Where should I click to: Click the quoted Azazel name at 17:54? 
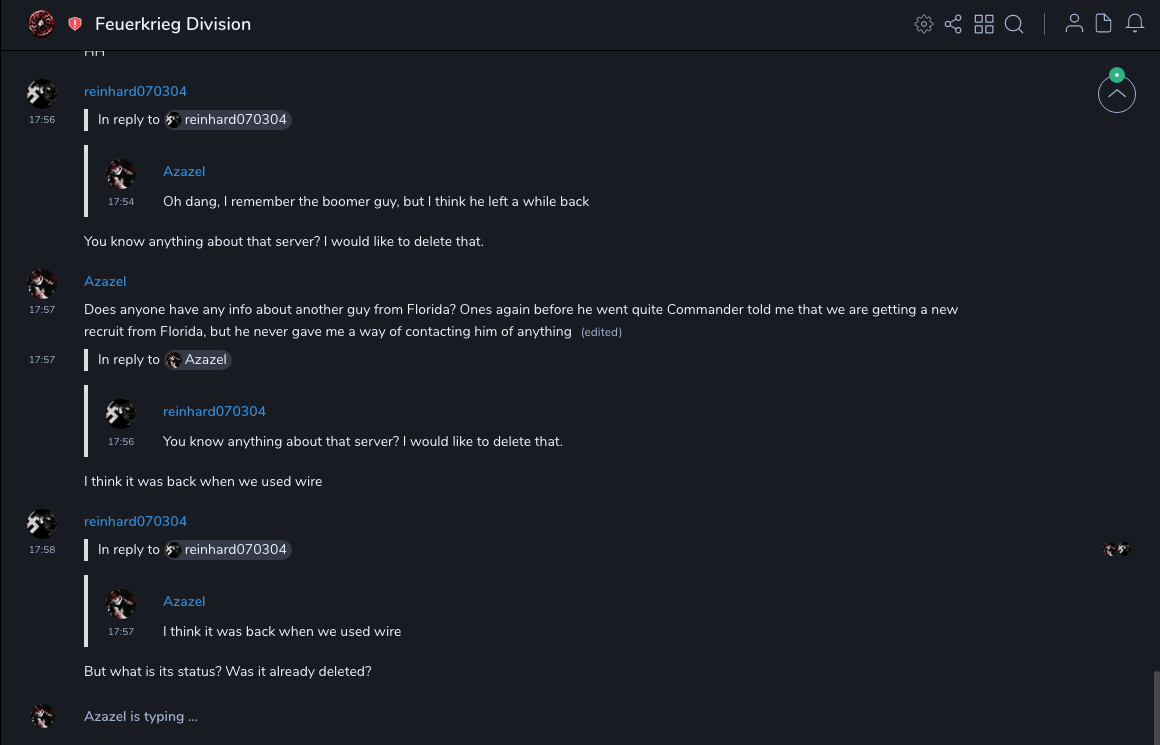tap(184, 171)
